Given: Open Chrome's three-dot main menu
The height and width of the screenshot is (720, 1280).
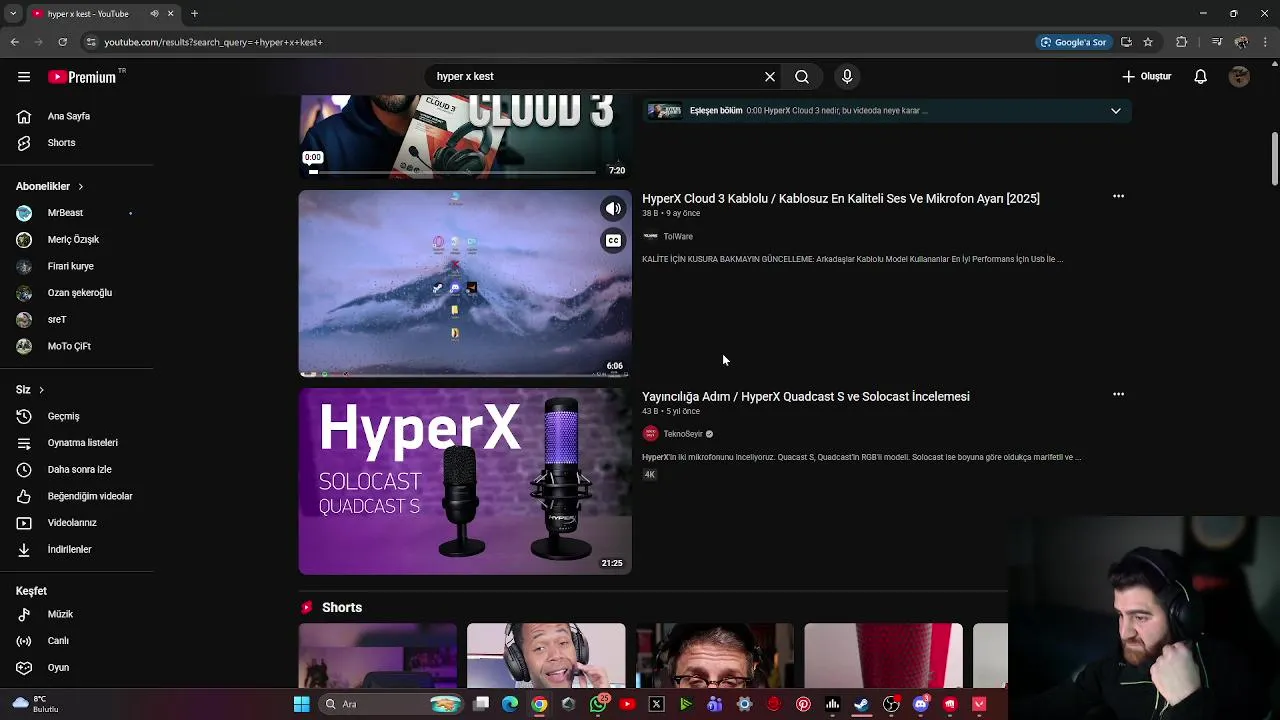Looking at the screenshot, I should point(1265,42).
